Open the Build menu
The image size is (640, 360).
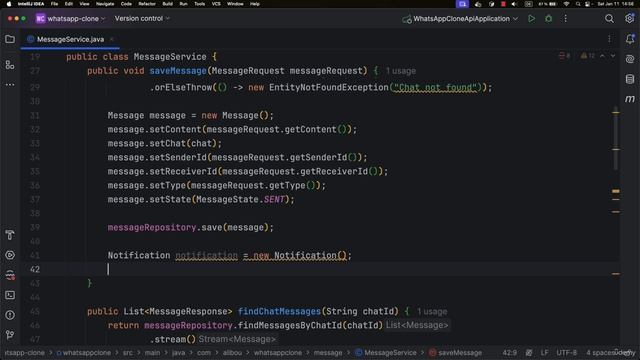[167, 4]
